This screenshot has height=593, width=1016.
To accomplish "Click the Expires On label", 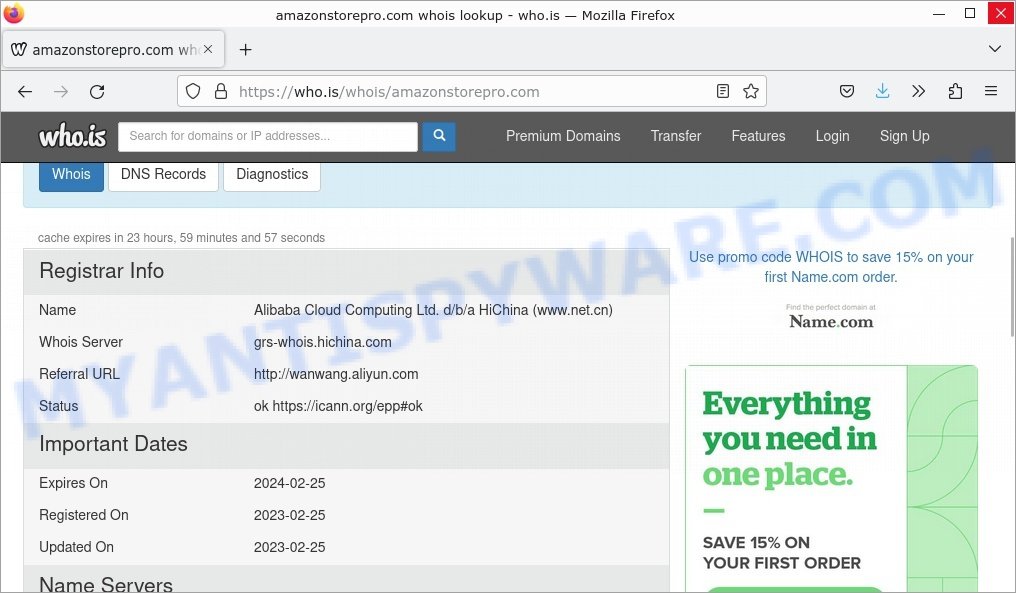I will (x=73, y=483).
